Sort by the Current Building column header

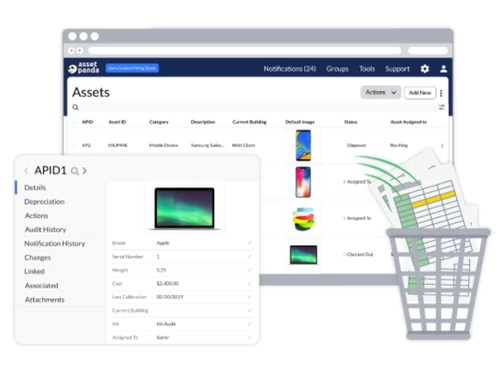pos(249,122)
